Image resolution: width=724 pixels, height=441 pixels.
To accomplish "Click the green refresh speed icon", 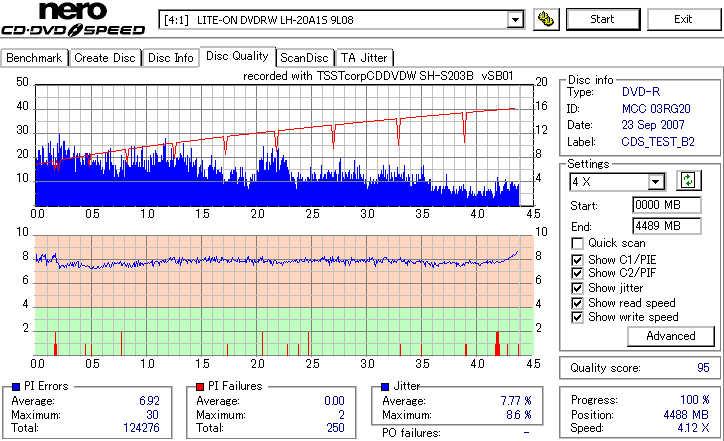I will click(688, 181).
